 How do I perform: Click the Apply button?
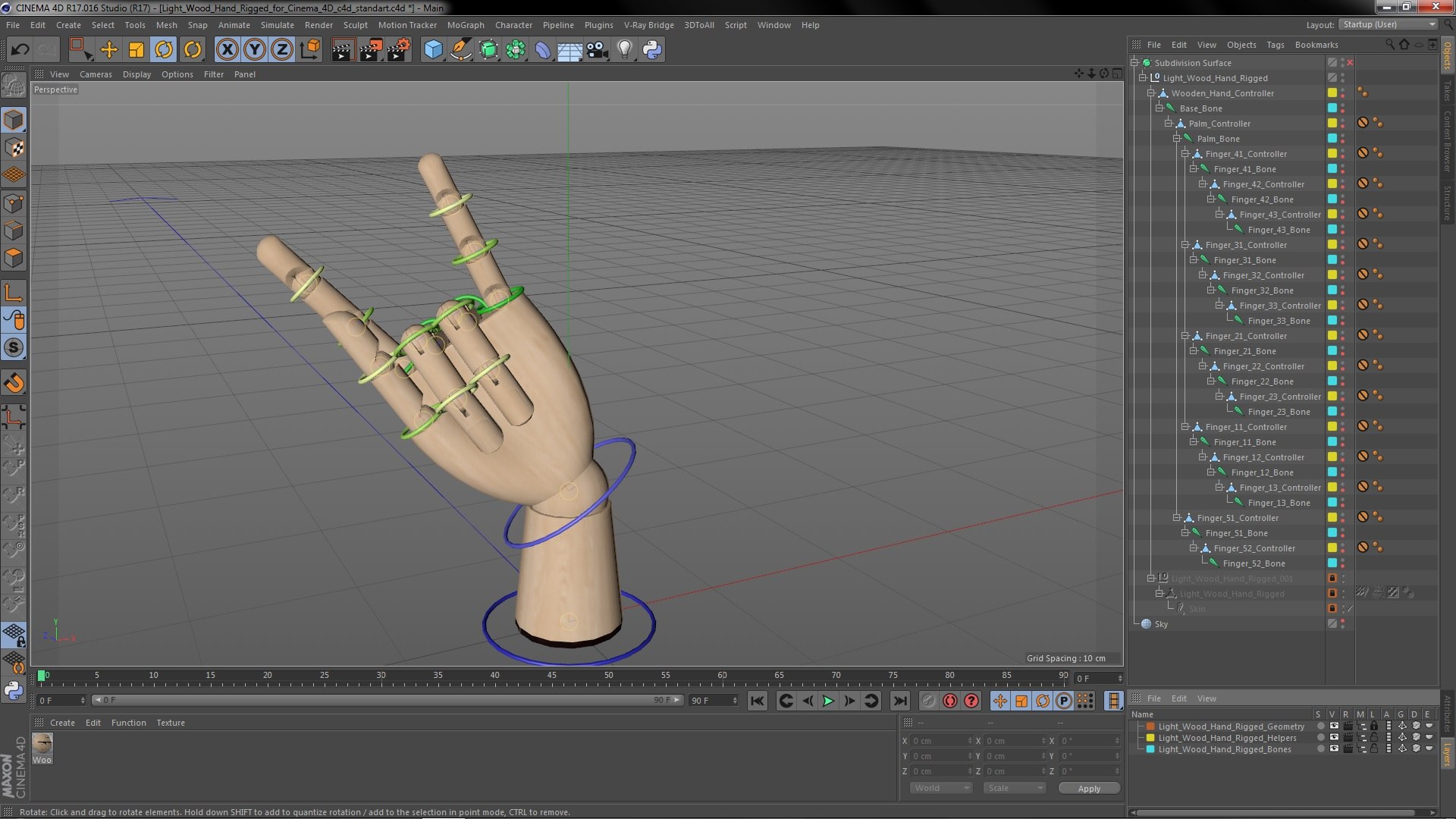1089,789
